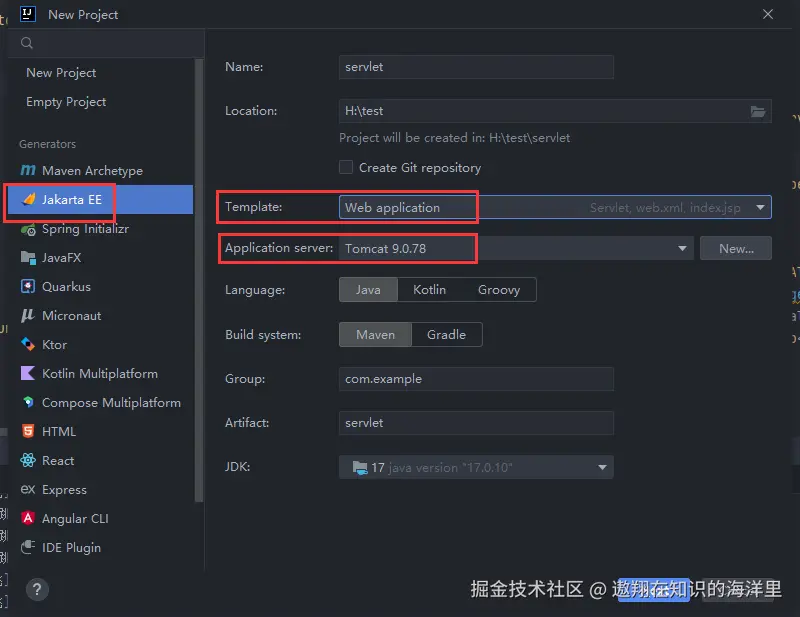
Task: Click the generators list scrollbar
Action: pos(199,281)
